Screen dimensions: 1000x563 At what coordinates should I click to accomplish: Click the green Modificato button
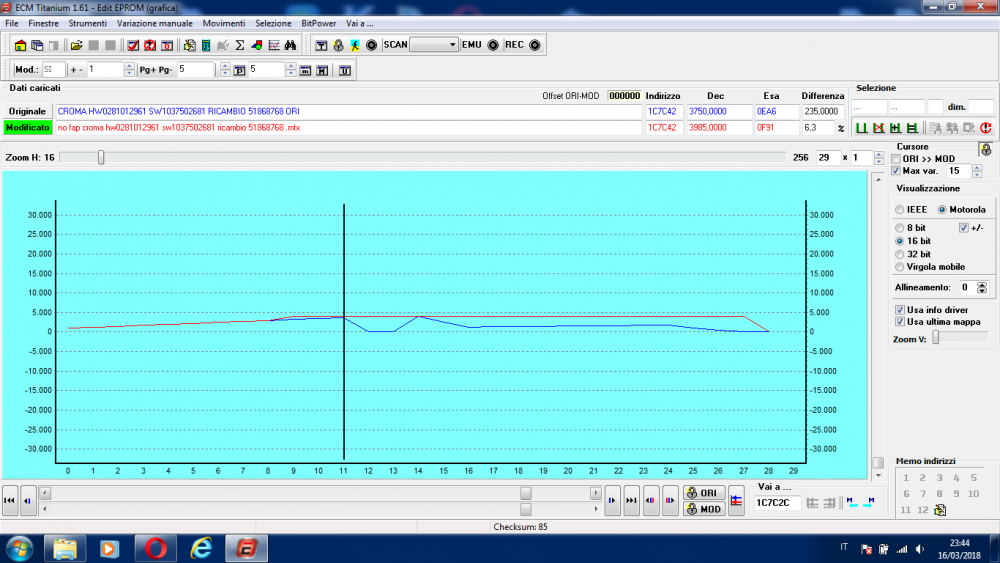pyautogui.click(x=27, y=128)
